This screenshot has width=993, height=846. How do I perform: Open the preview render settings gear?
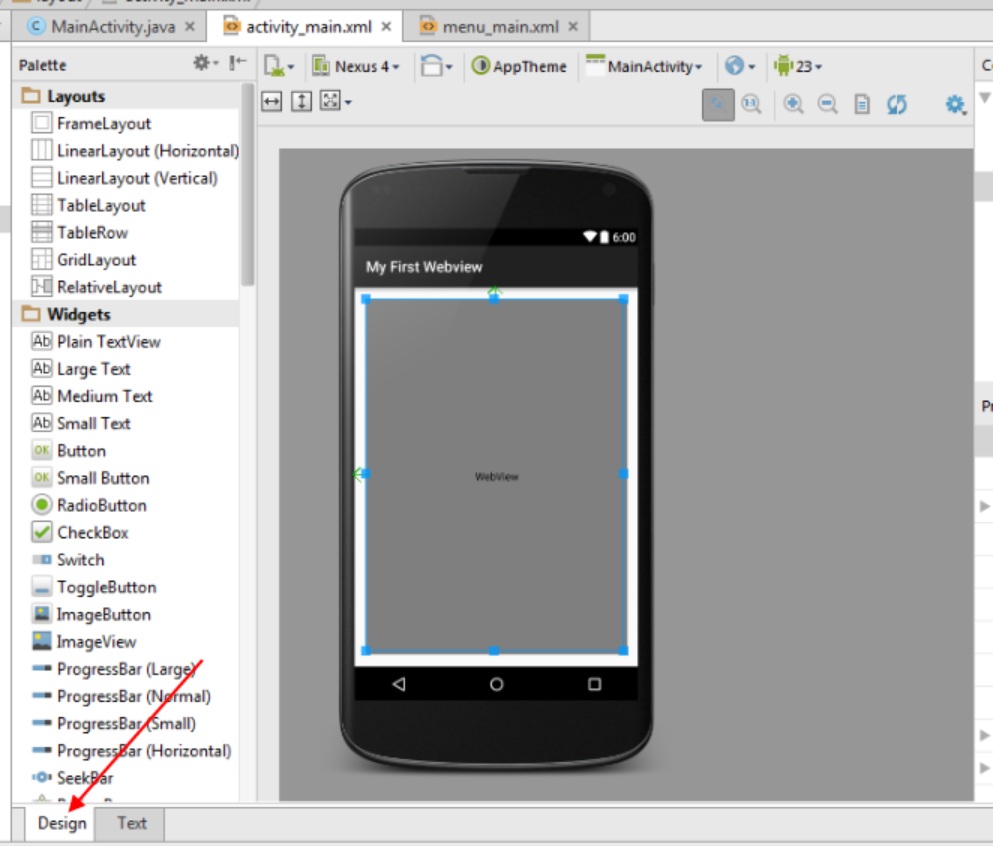coord(954,104)
